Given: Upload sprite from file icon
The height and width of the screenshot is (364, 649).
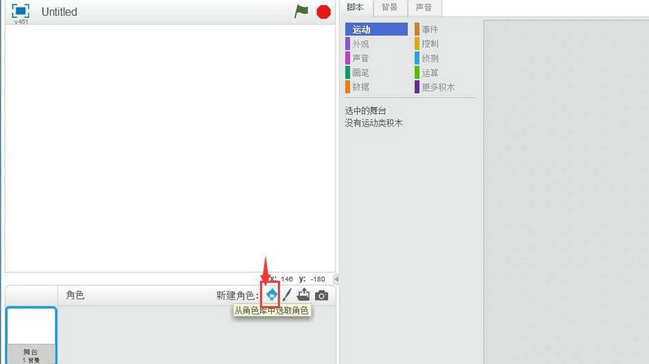Looking at the screenshot, I should point(303,295).
